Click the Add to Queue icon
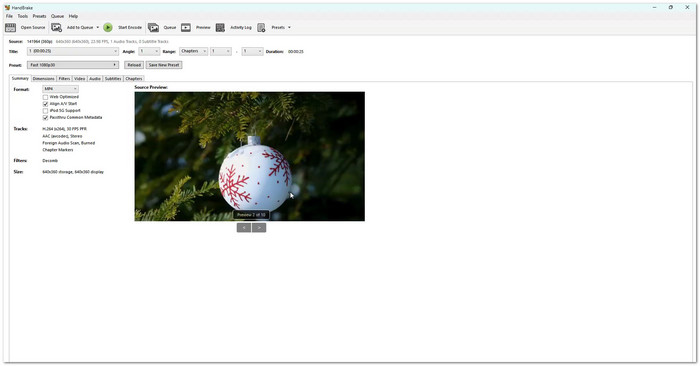The width and height of the screenshot is (700, 366). click(57, 28)
